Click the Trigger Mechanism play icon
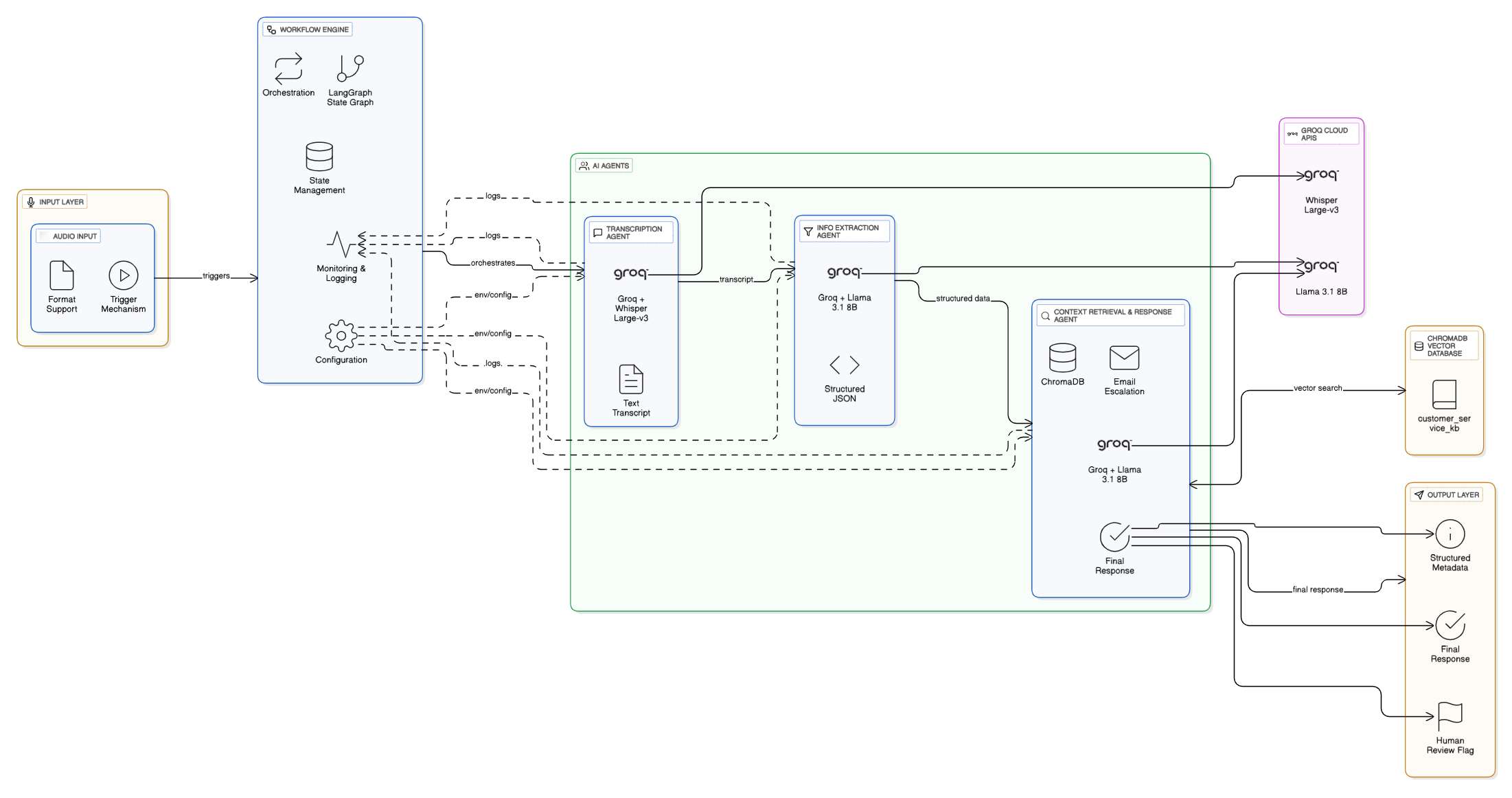This screenshot has height=798, width=1512. coord(124,275)
